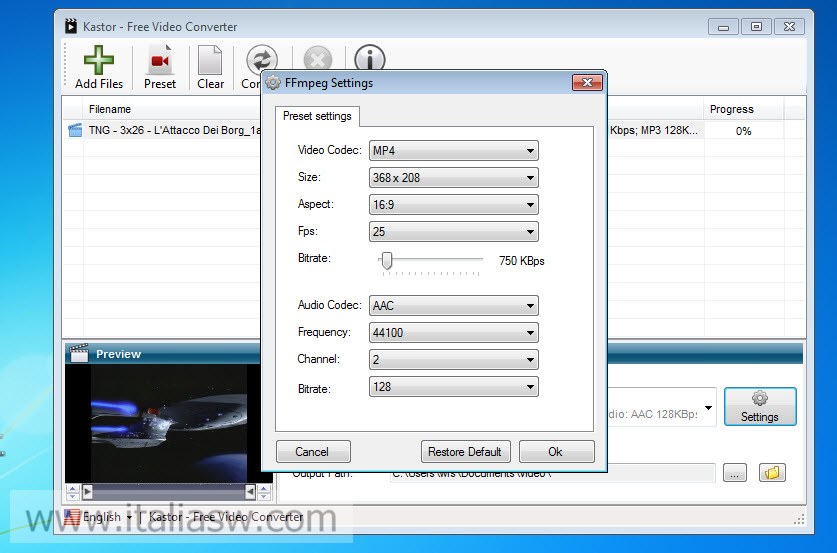The image size is (837, 553).
Task: Expand the audio Bitrate dropdown showing 128
Action: [x=453, y=387]
